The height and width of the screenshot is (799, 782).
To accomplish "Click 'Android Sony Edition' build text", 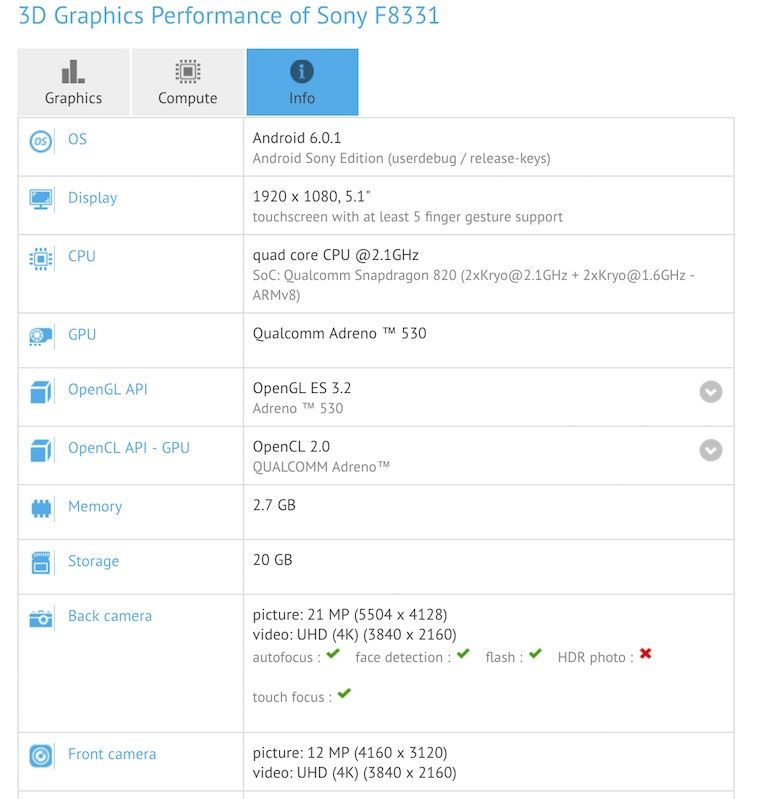I will 401,158.
